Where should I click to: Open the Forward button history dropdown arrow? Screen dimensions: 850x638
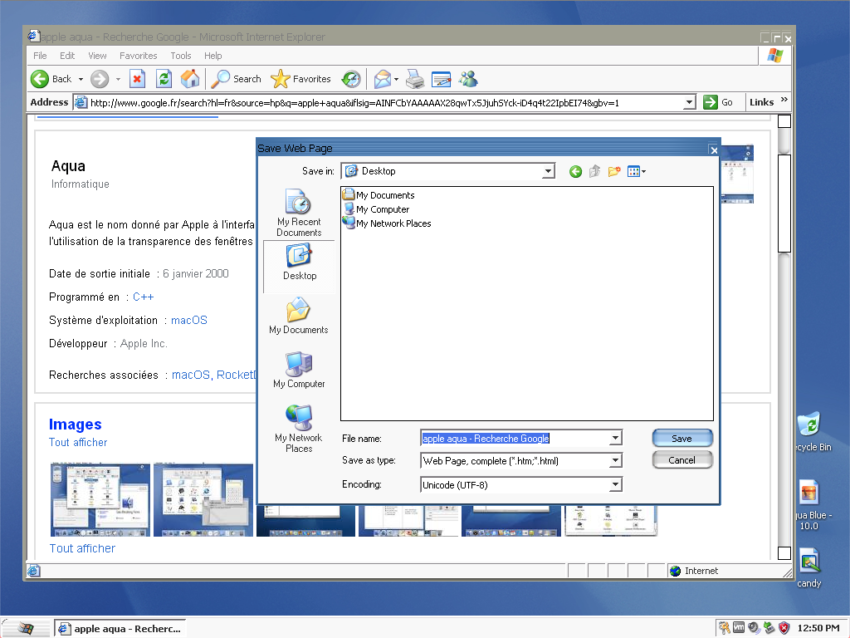tap(118, 79)
